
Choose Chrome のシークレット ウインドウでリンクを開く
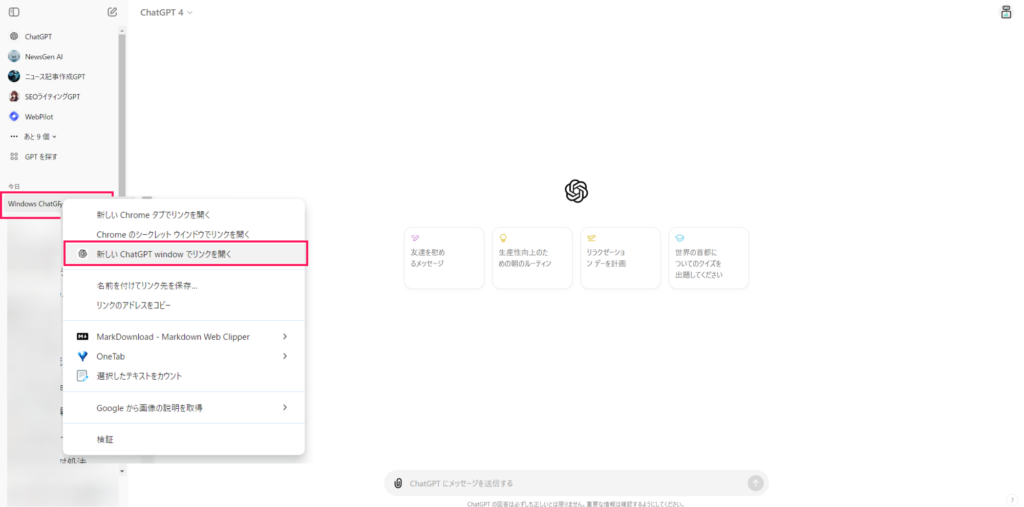pos(184,234)
